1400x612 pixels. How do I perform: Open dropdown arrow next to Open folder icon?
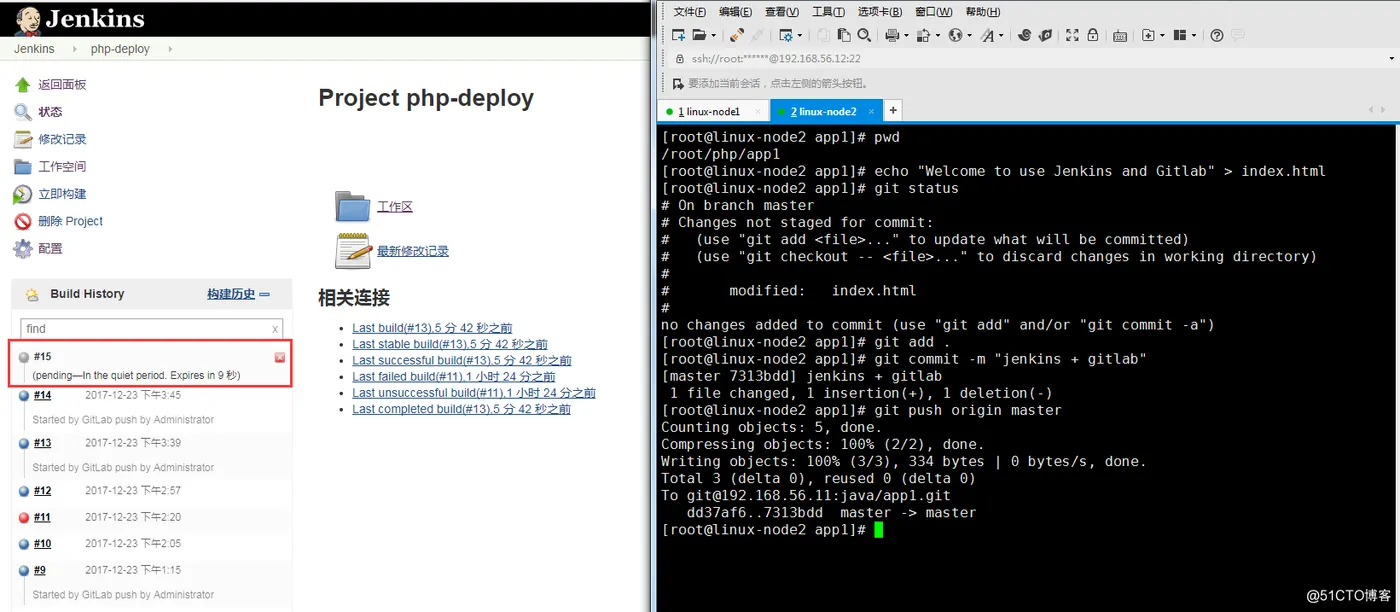[x=713, y=35]
